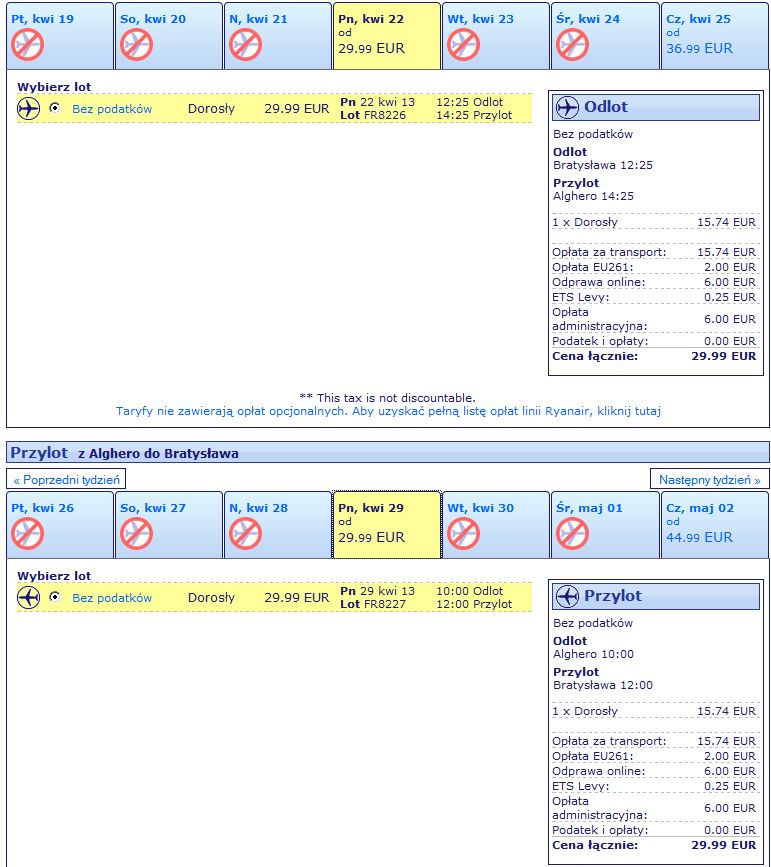771x867 pixels.
Task: Open the Pt, kwi 19 date tab
Action: [x=60, y=36]
